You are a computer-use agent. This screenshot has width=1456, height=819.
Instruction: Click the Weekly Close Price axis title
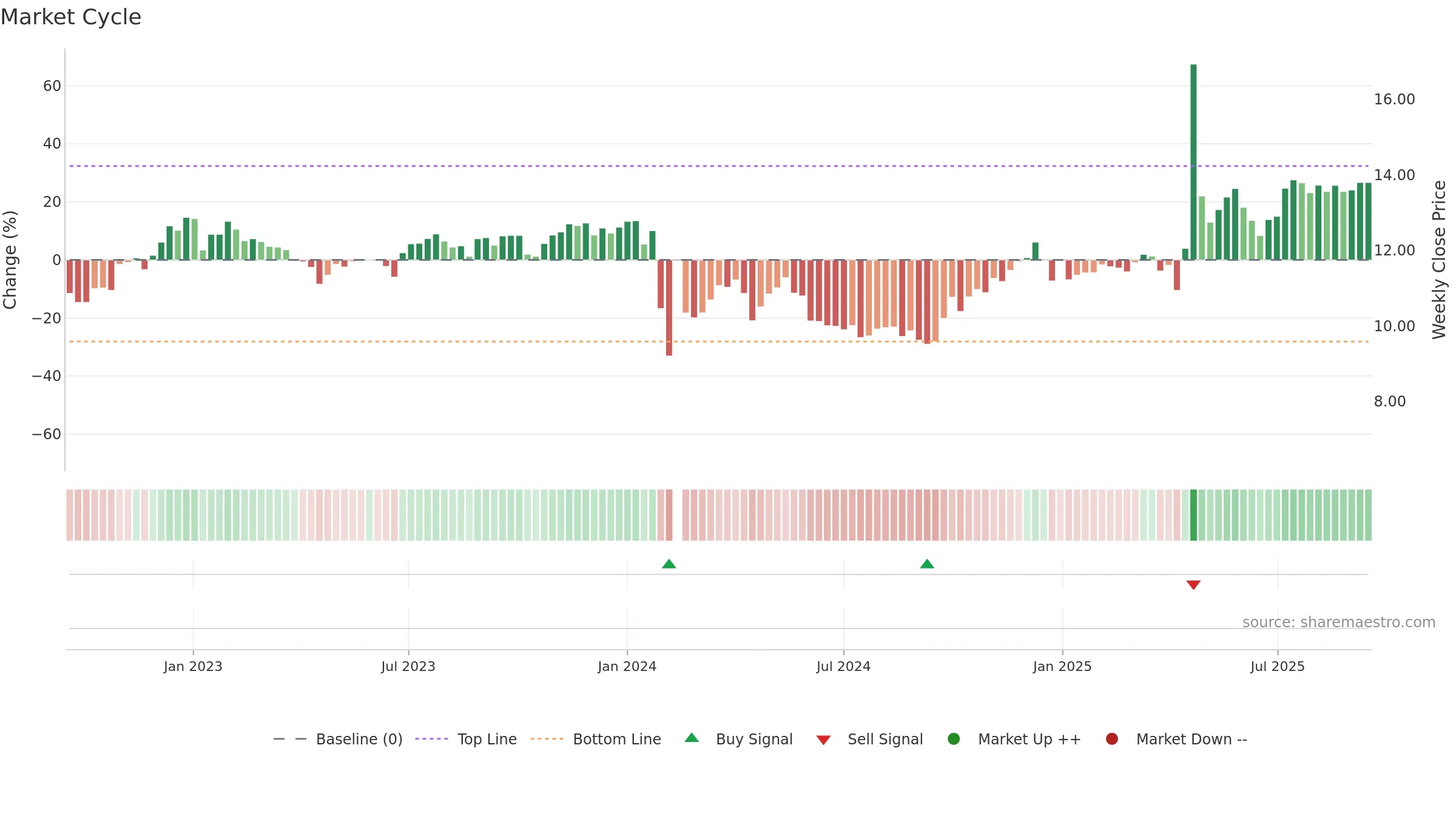click(x=1439, y=260)
